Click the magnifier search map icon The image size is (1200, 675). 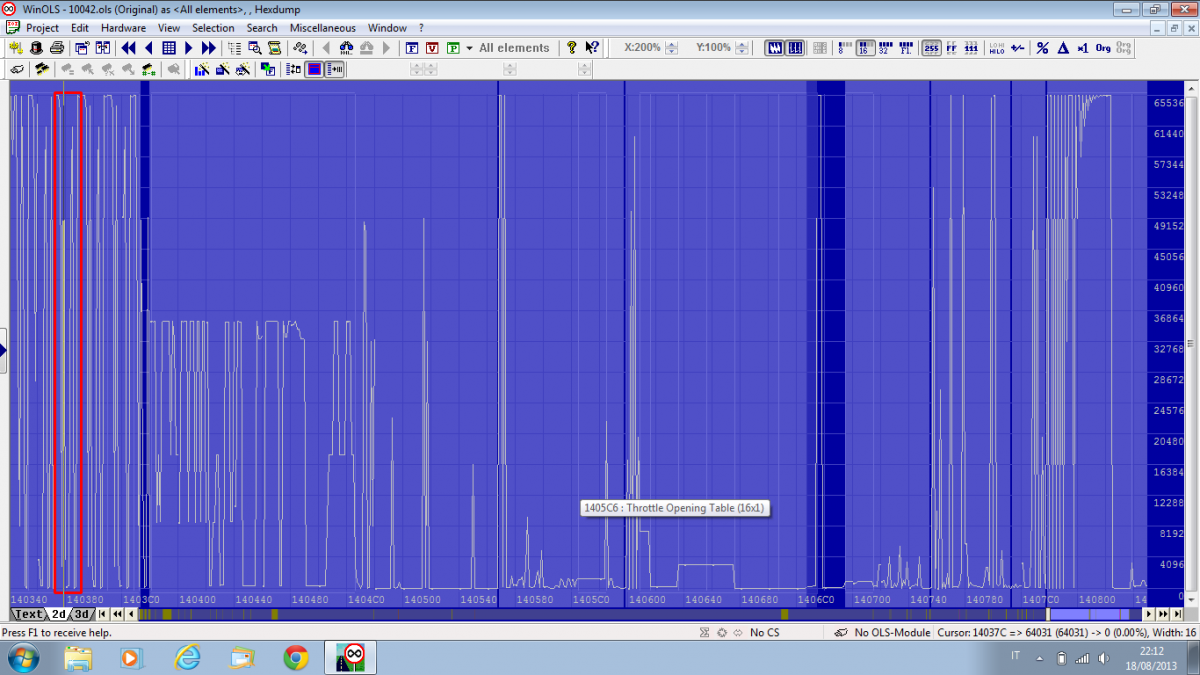[x=254, y=47]
